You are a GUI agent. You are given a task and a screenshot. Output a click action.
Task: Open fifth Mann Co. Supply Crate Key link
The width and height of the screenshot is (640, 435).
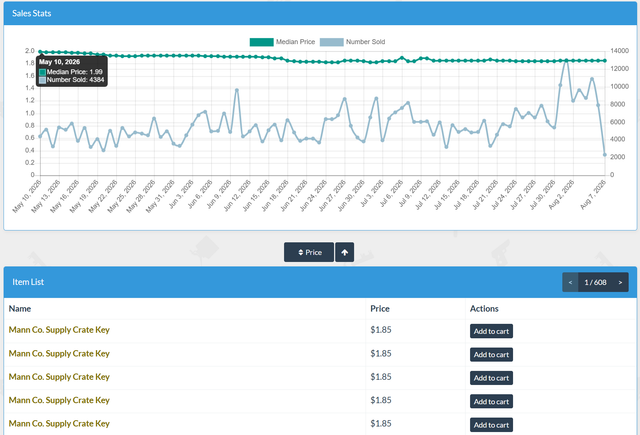[59, 424]
